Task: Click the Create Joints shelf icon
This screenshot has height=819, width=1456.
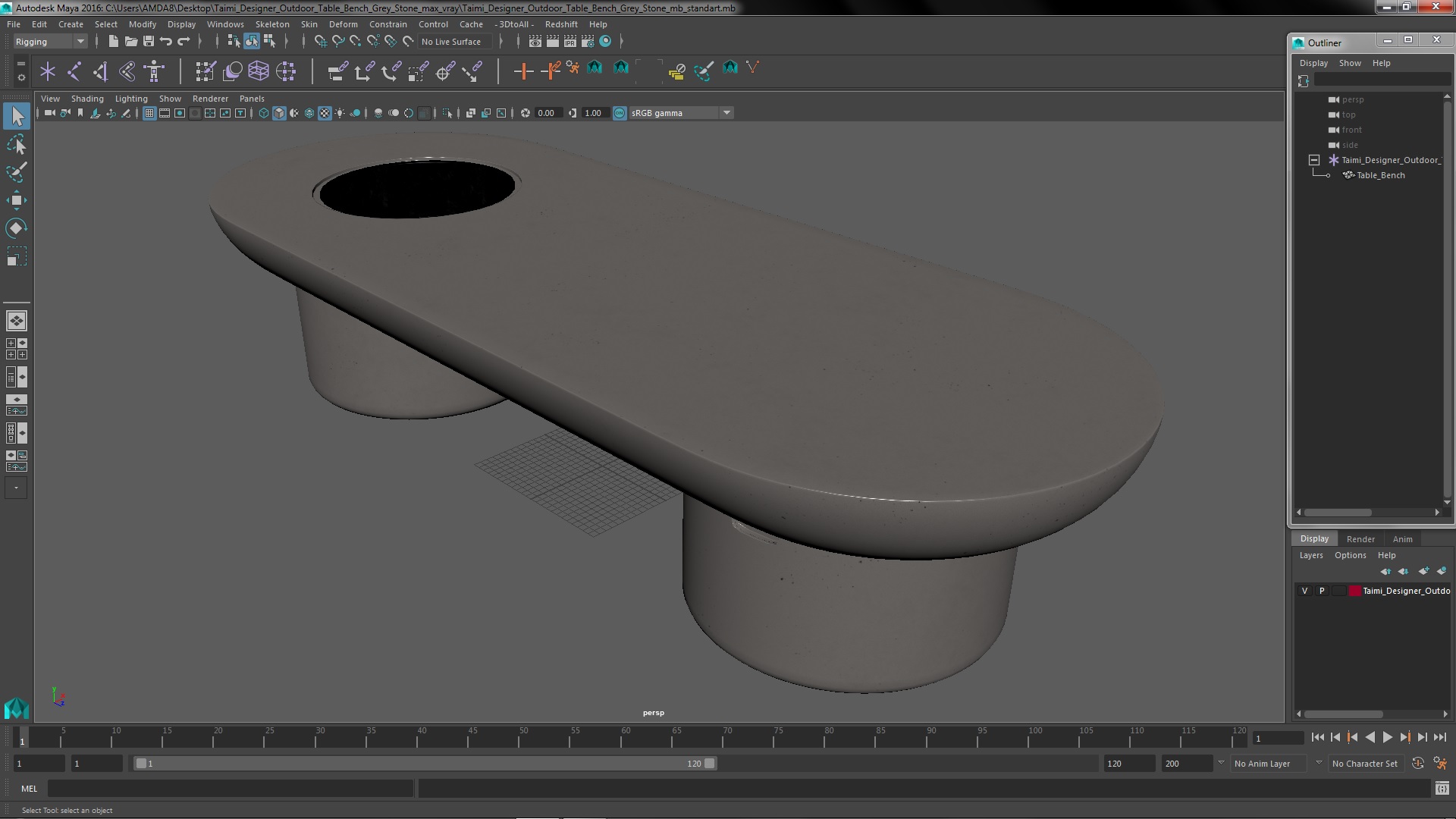Action: pos(74,71)
